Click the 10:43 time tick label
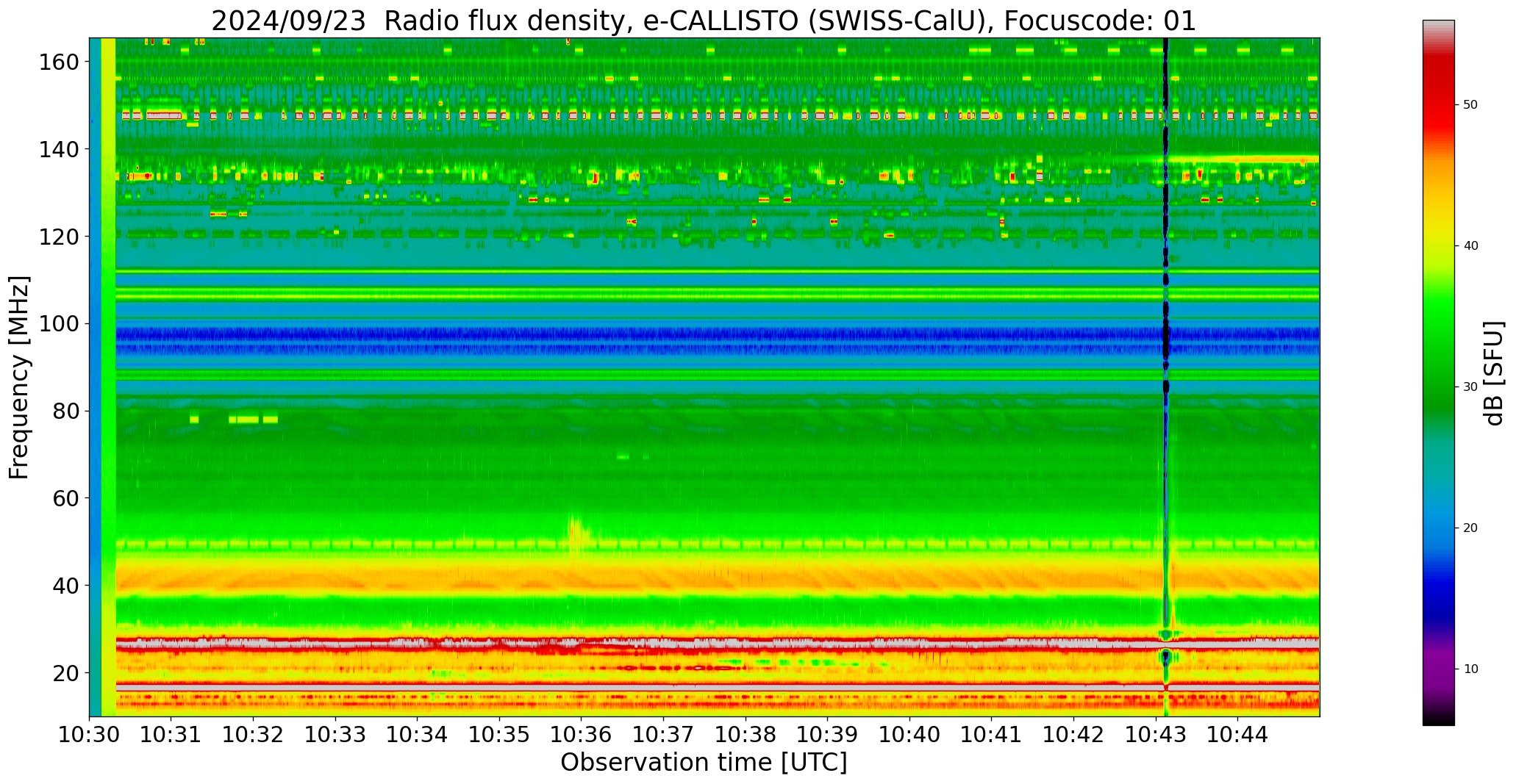 [x=1155, y=734]
